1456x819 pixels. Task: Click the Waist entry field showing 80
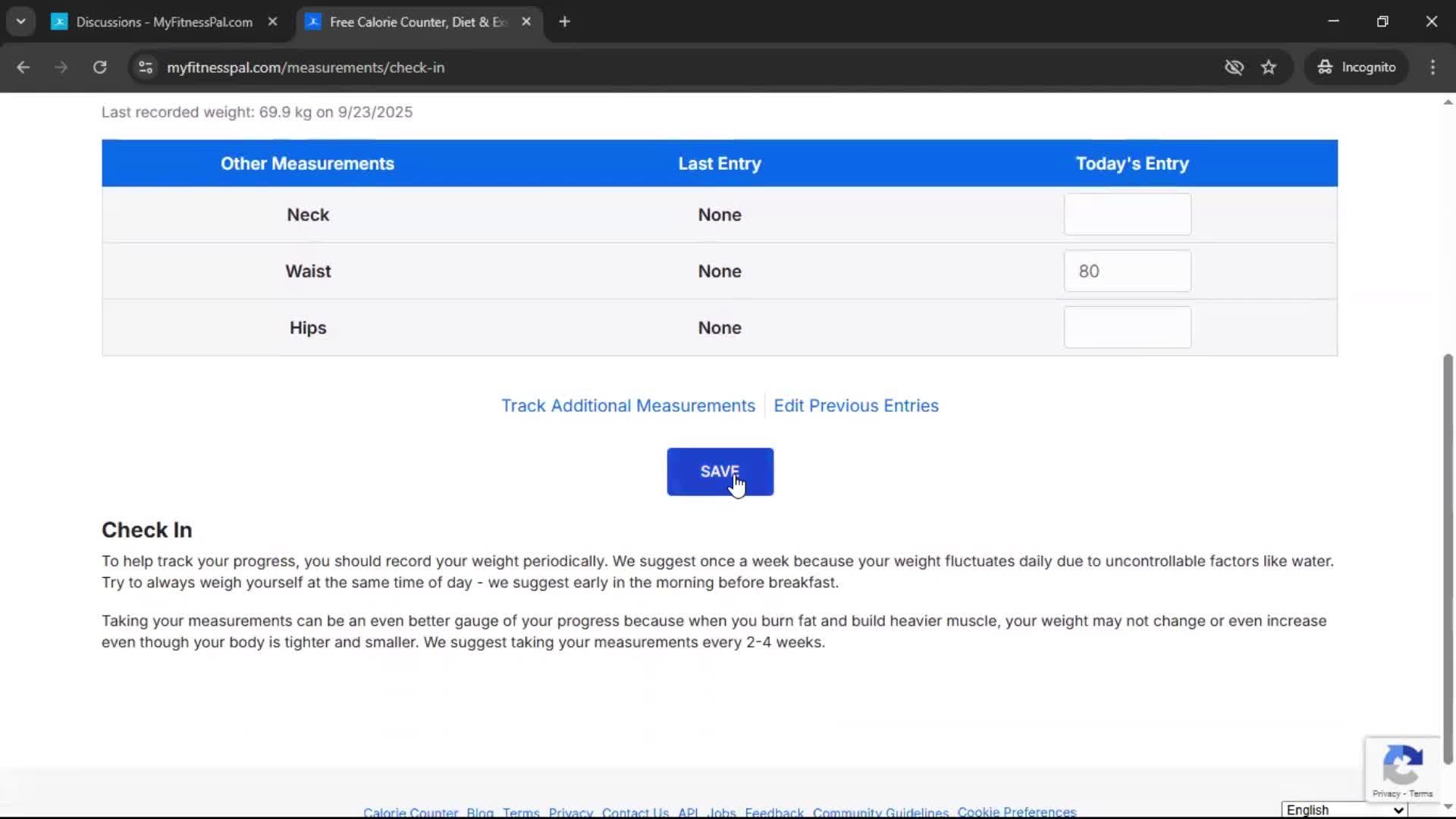point(1127,271)
